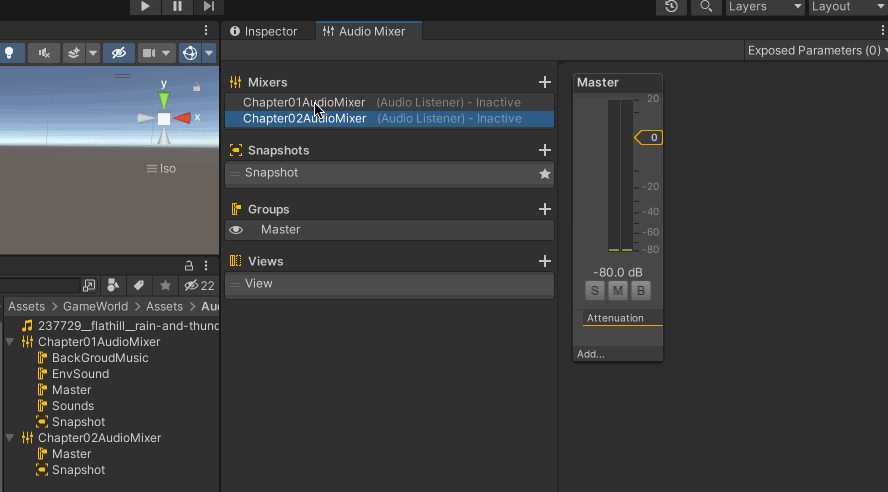Collapse the Chapter01AudioMixer asset in the Project panel
Screen dimensions: 888x492
pyautogui.click(x=10, y=342)
